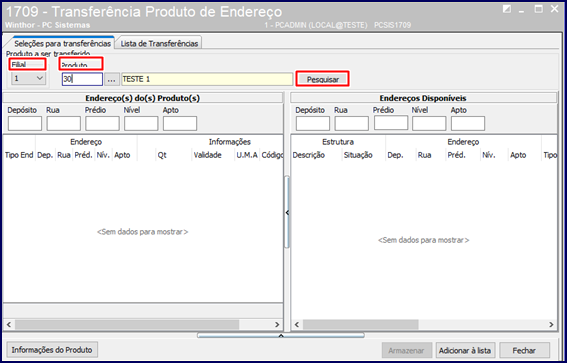
Task: Expand bottom panel using up chevron
Action: point(281,336)
